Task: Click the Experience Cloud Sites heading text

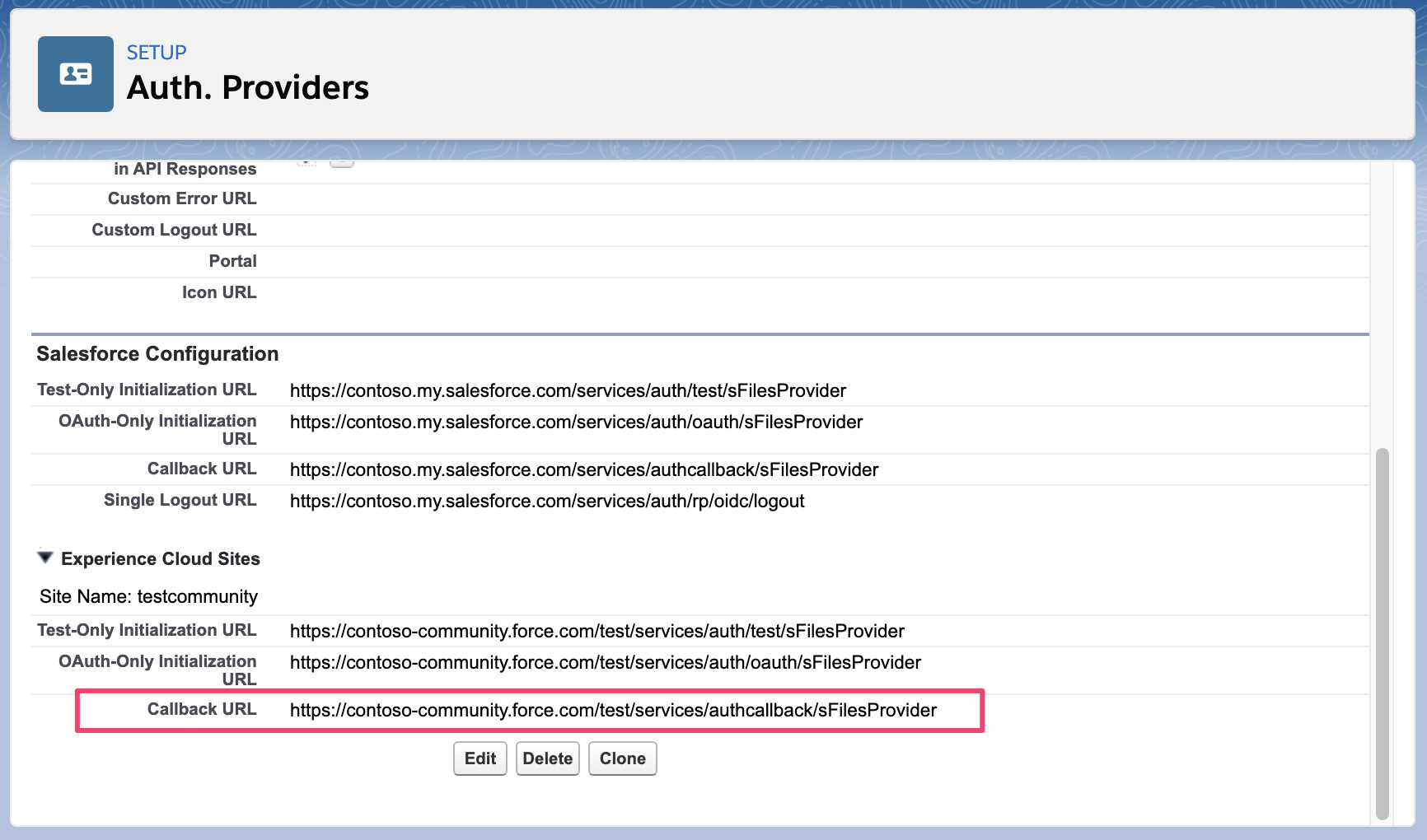Action: click(161, 559)
